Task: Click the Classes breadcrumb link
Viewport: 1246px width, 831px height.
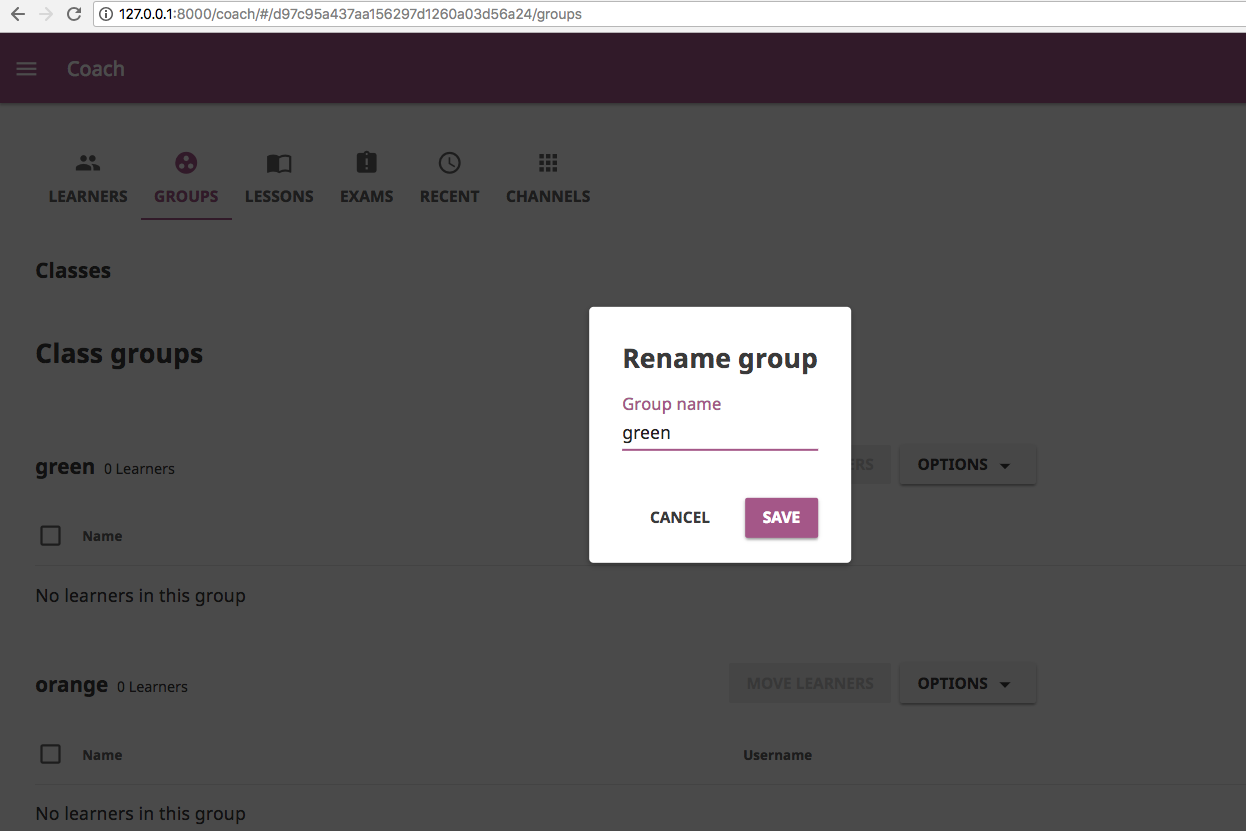Action: 73,271
